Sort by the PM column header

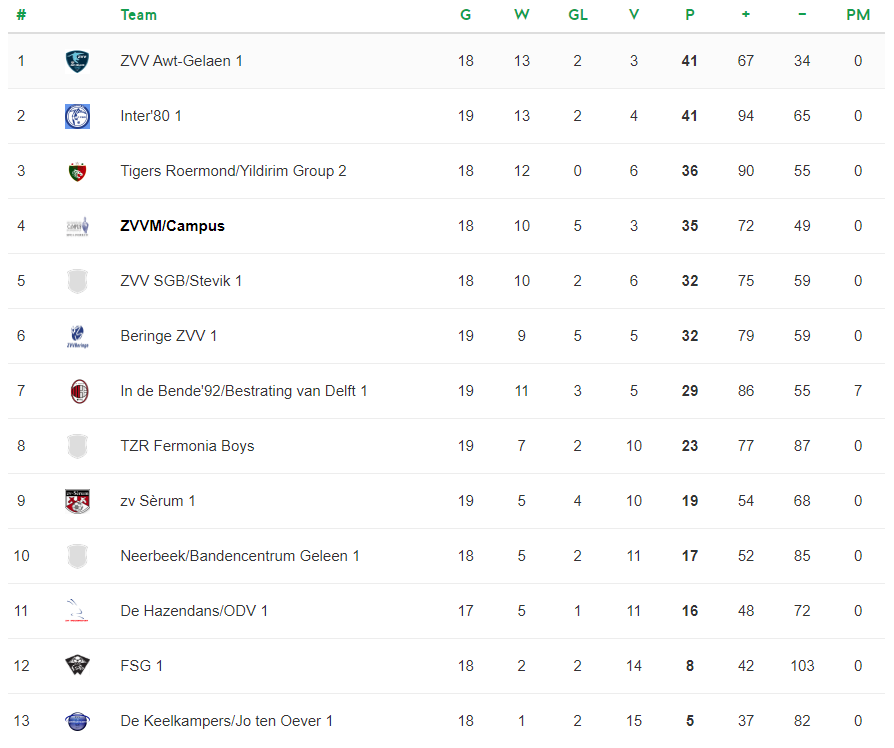coord(858,15)
